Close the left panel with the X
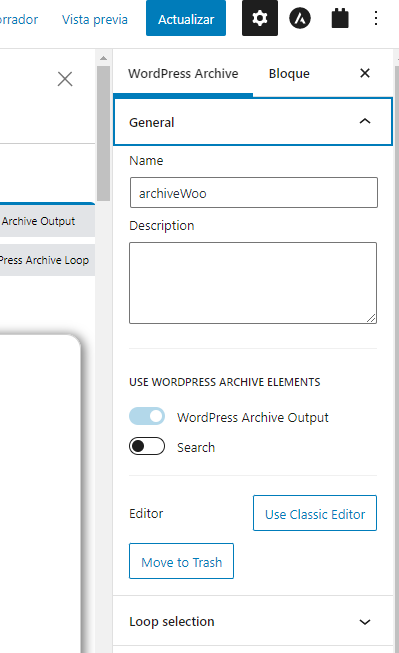Image resolution: width=399 pixels, height=653 pixels. point(65,79)
